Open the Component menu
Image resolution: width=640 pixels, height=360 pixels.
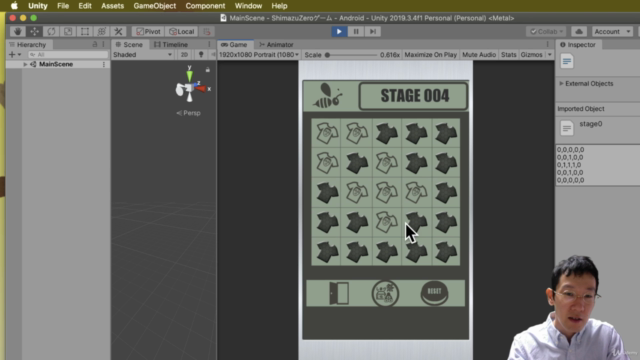pyautogui.click(x=205, y=6)
